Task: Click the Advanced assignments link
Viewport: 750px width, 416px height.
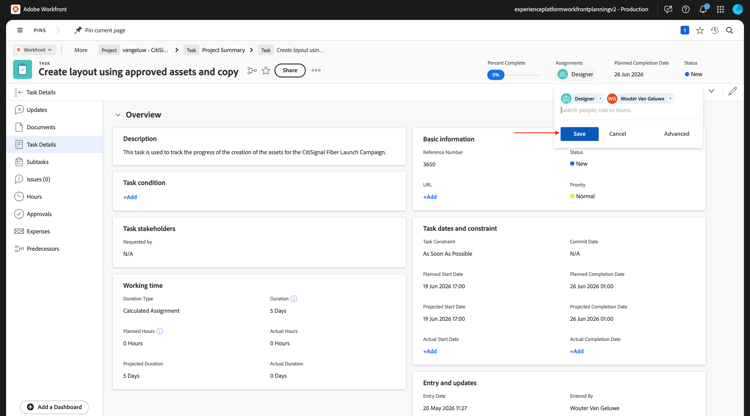Action: [x=676, y=134]
